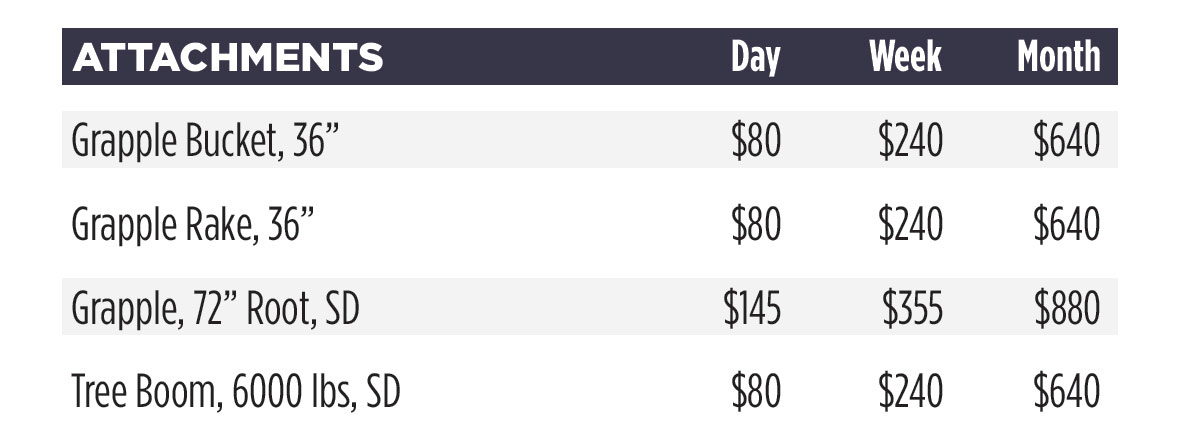Select the $145 day rate

752,309
